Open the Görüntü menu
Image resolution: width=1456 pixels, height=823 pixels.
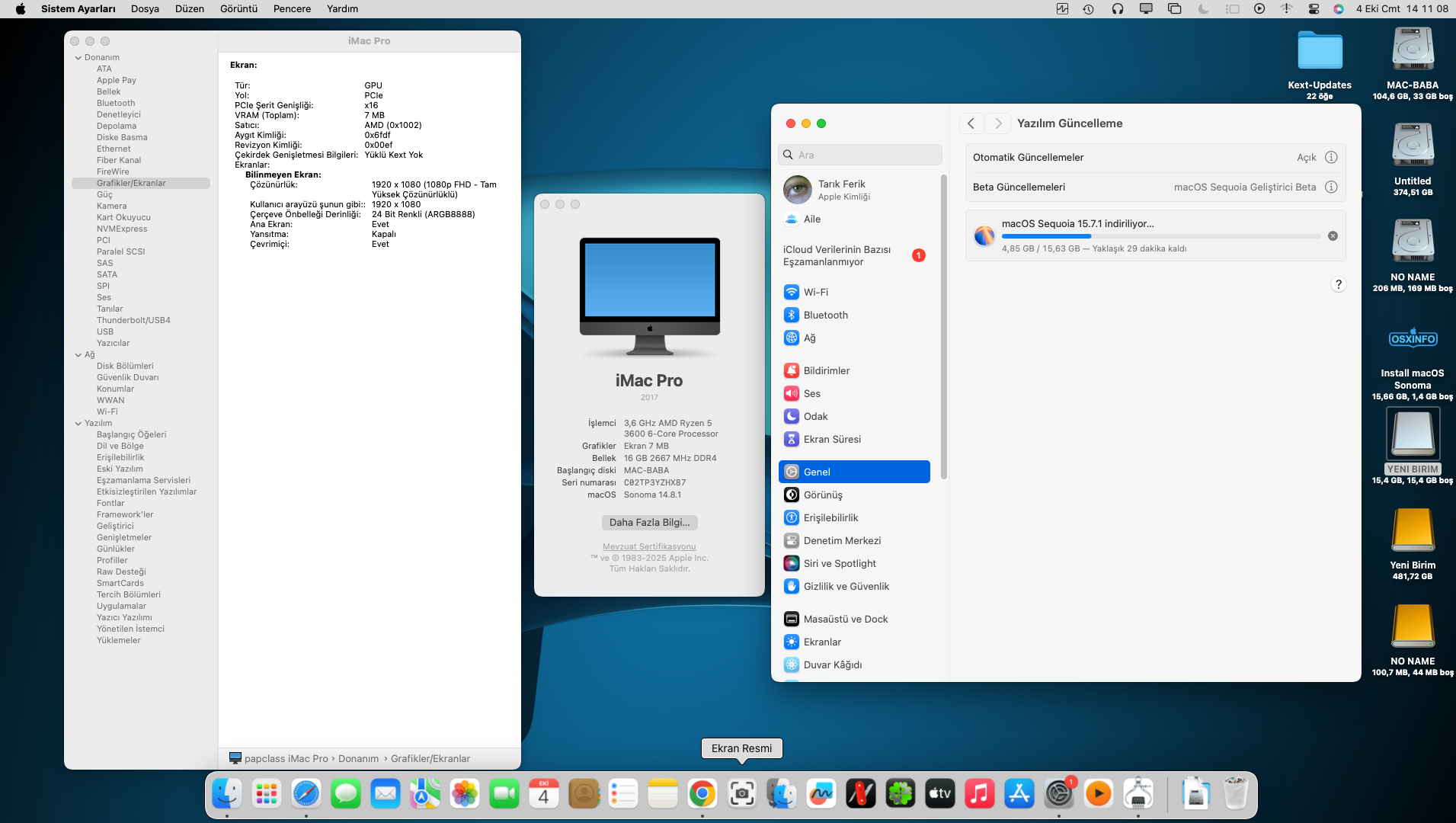[238, 9]
